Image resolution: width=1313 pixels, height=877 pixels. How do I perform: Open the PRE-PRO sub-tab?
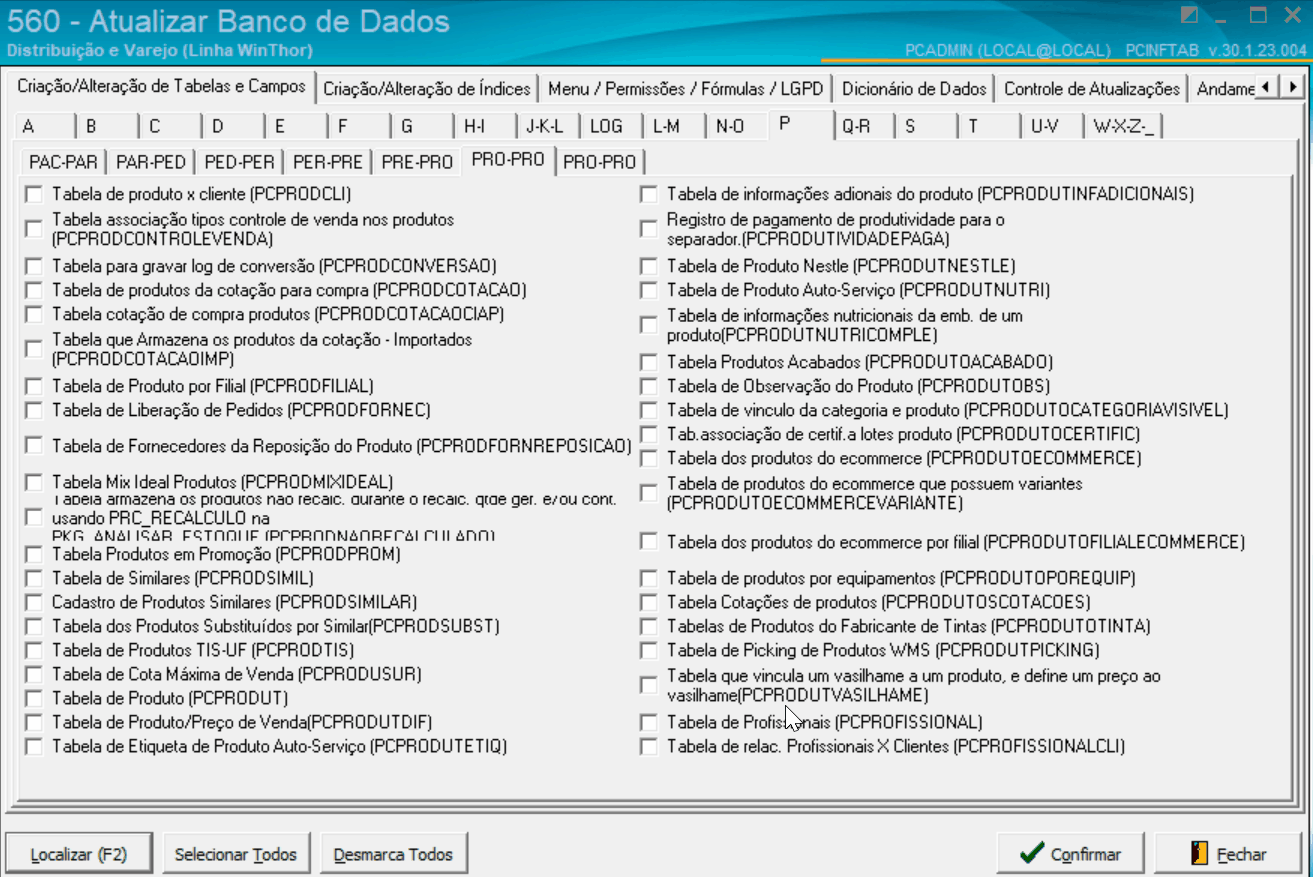pyautogui.click(x=417, y=162)
